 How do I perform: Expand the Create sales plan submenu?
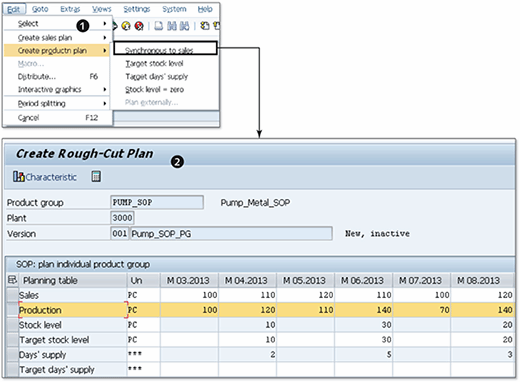57,38
